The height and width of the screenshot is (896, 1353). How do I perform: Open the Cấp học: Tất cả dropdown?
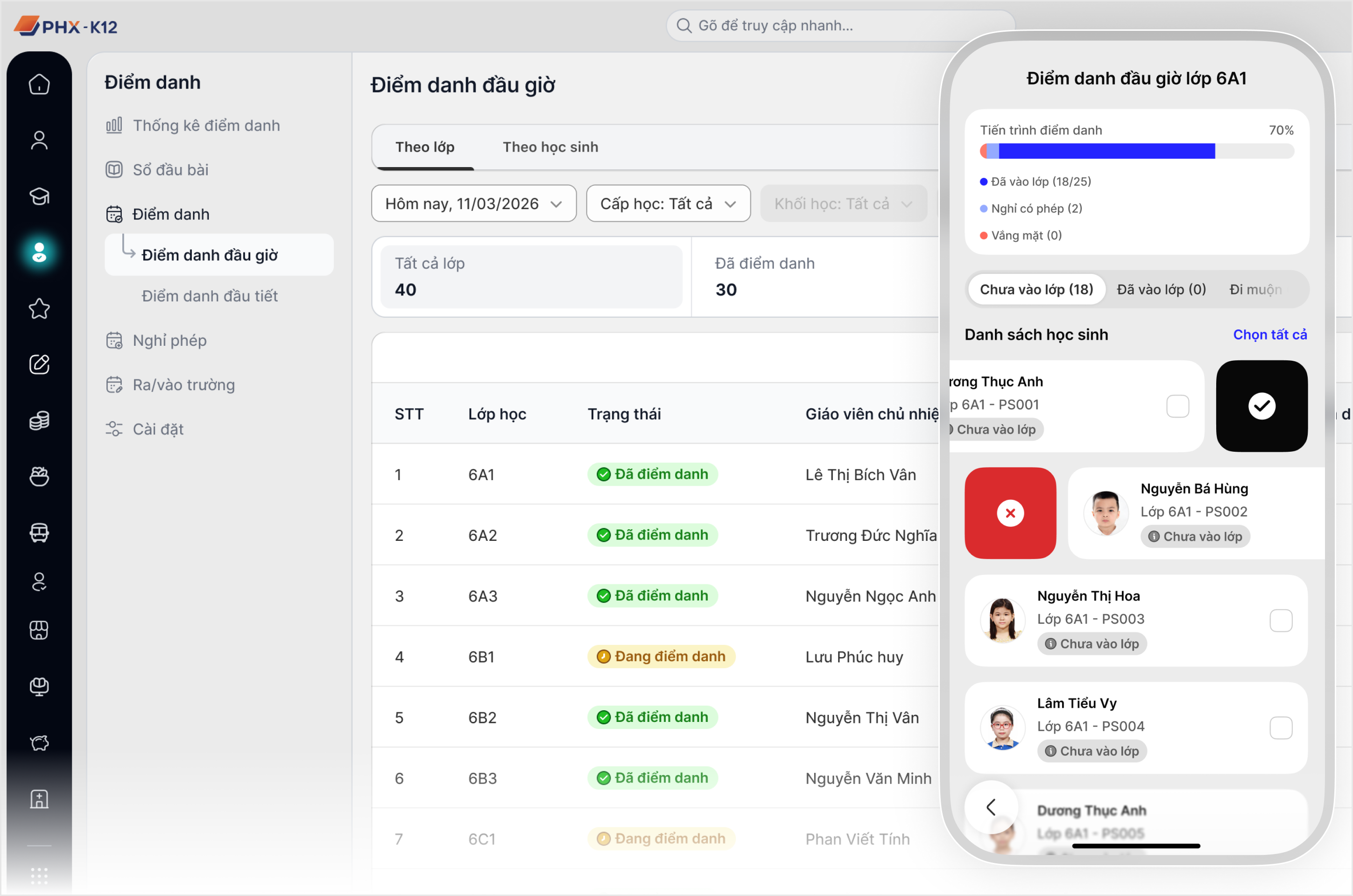pos(668,203)
